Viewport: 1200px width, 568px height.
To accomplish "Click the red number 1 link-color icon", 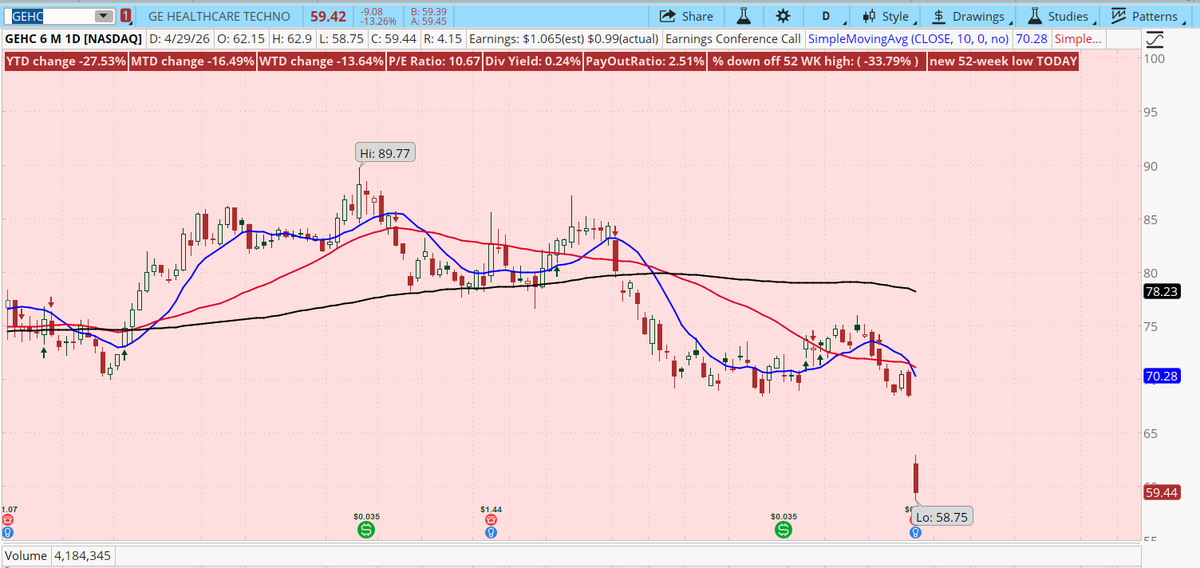I will (x=126, y=16).
